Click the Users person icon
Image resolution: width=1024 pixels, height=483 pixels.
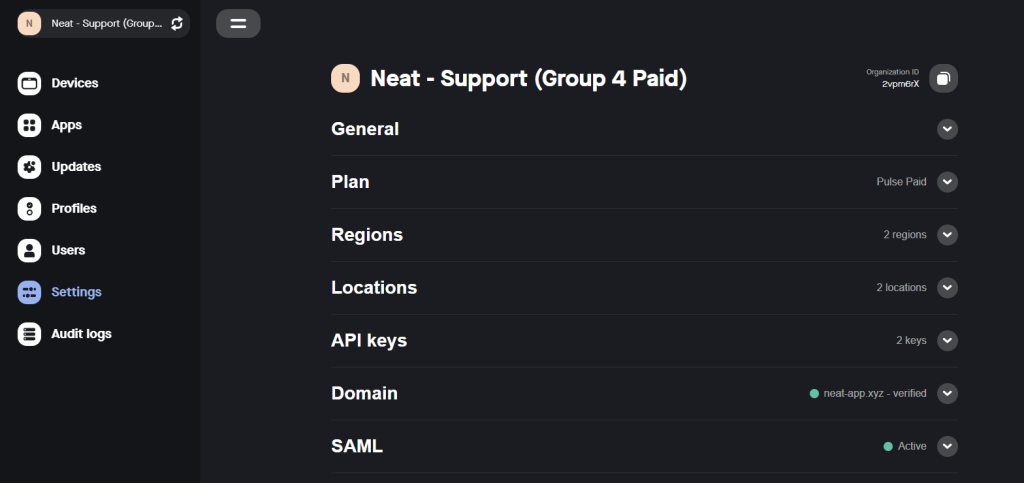click(x=29, y=251)
